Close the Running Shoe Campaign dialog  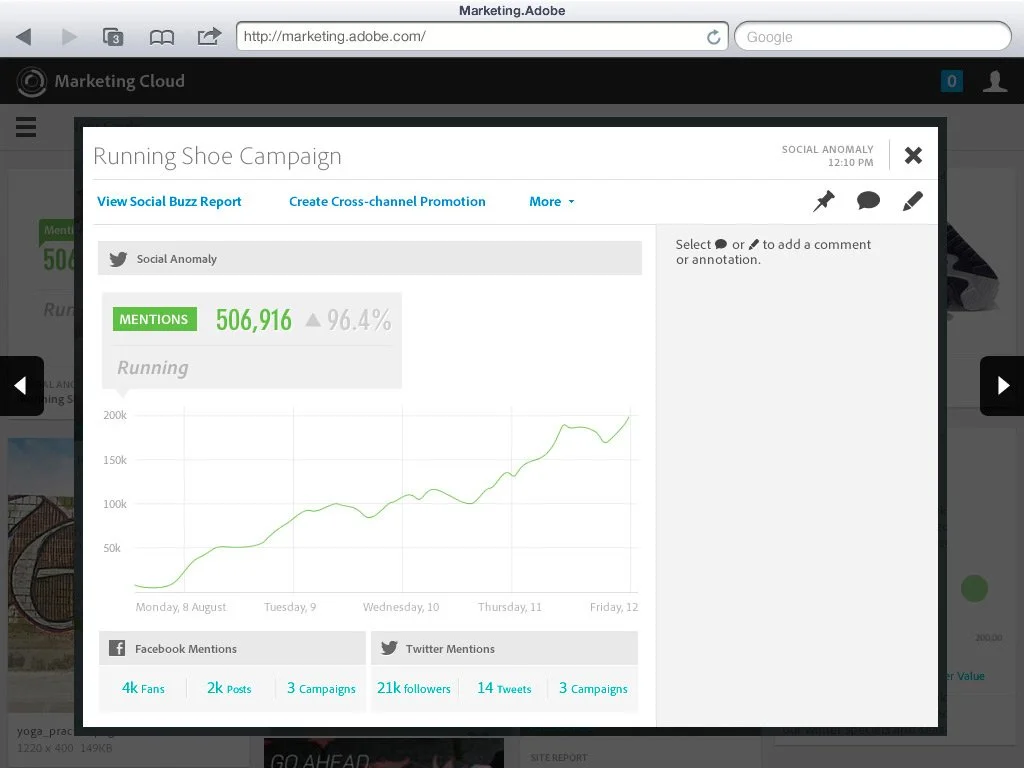pos(913,155)
